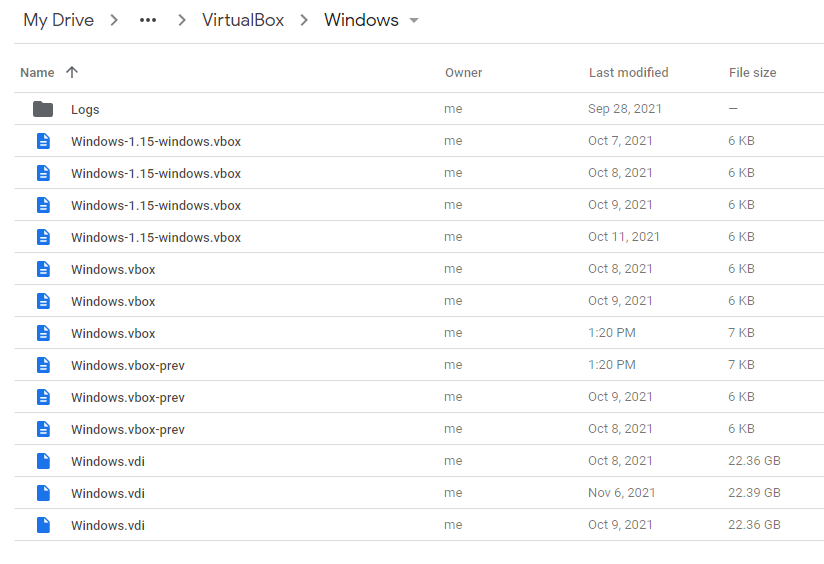Click the Oct 7, 2021 date cell
This screenshot has width=824, height=564.
click(x=620, y=140)
